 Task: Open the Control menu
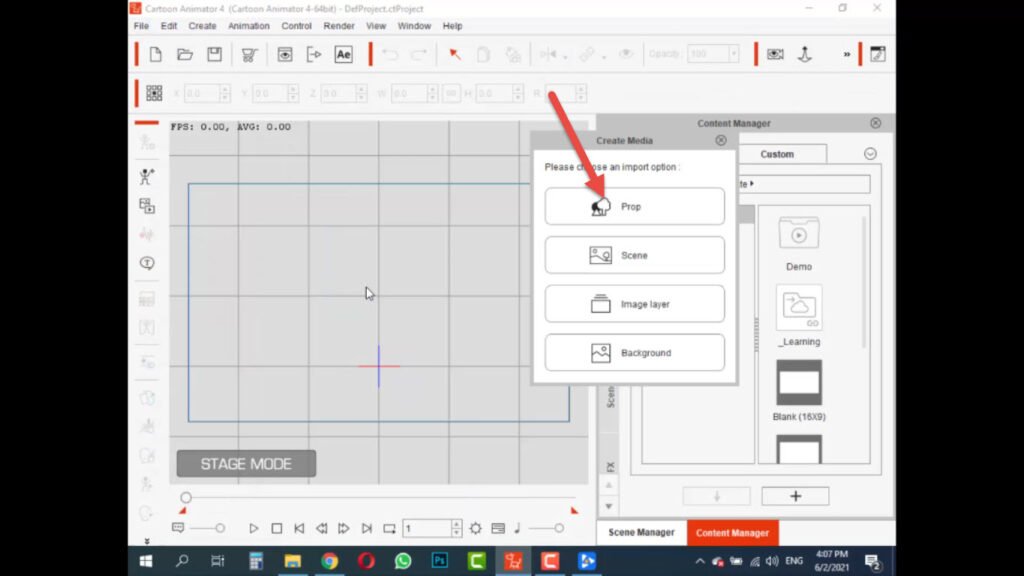point(296,26)
